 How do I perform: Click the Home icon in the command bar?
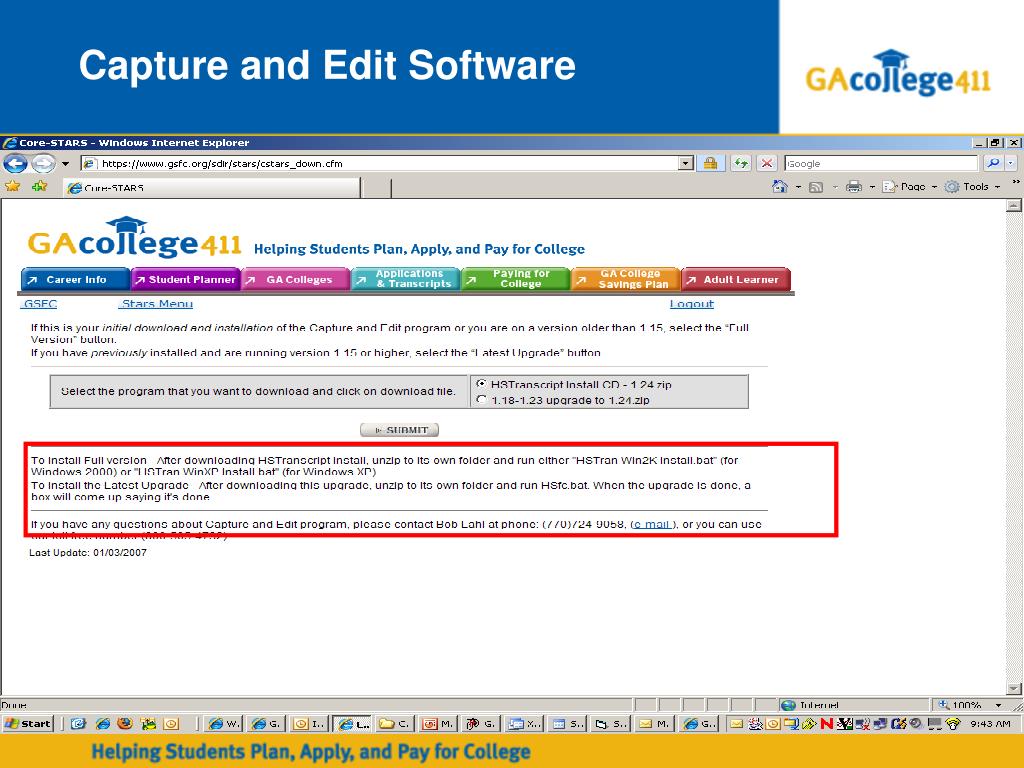(780, 187)
